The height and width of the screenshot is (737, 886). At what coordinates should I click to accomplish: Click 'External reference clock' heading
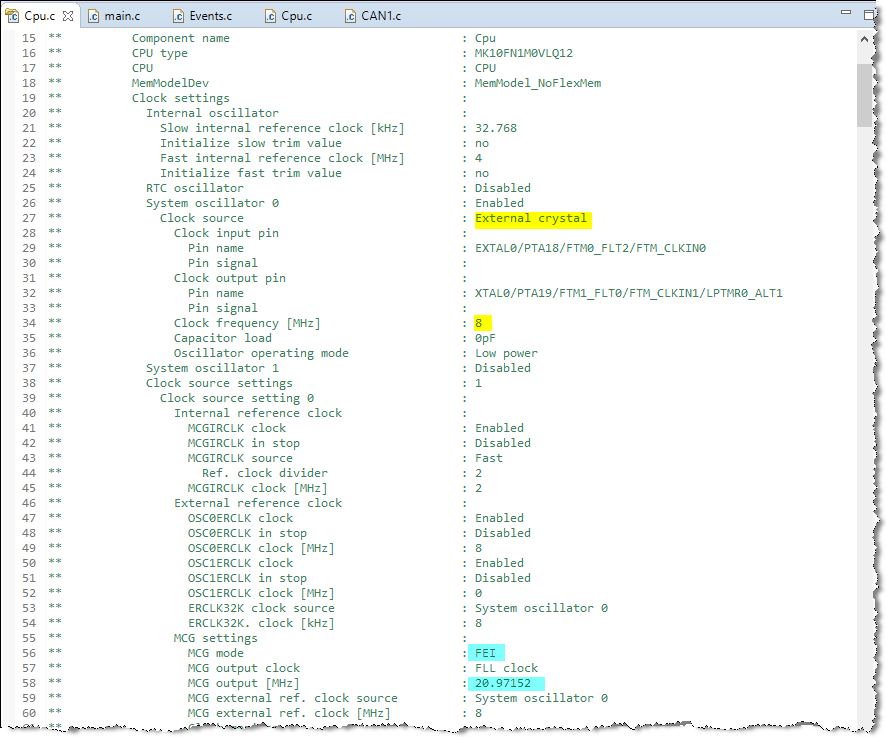tap(258, 503)
